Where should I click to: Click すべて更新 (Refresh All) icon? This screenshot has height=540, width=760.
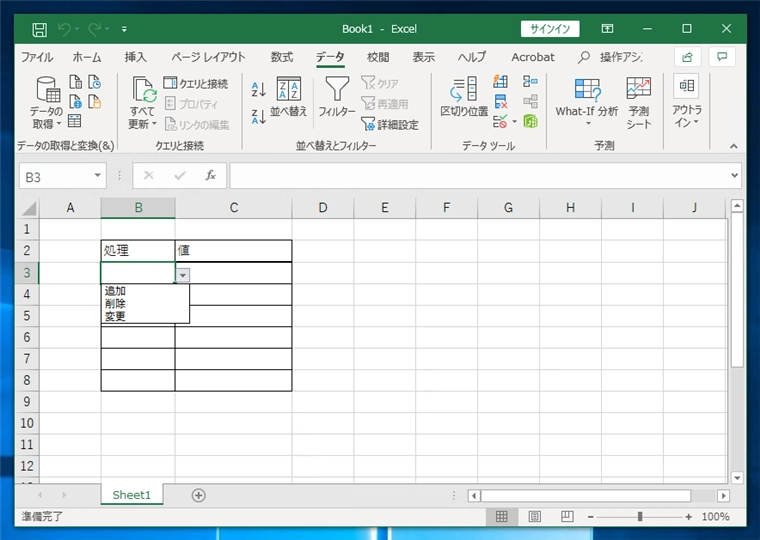[142, 103]
